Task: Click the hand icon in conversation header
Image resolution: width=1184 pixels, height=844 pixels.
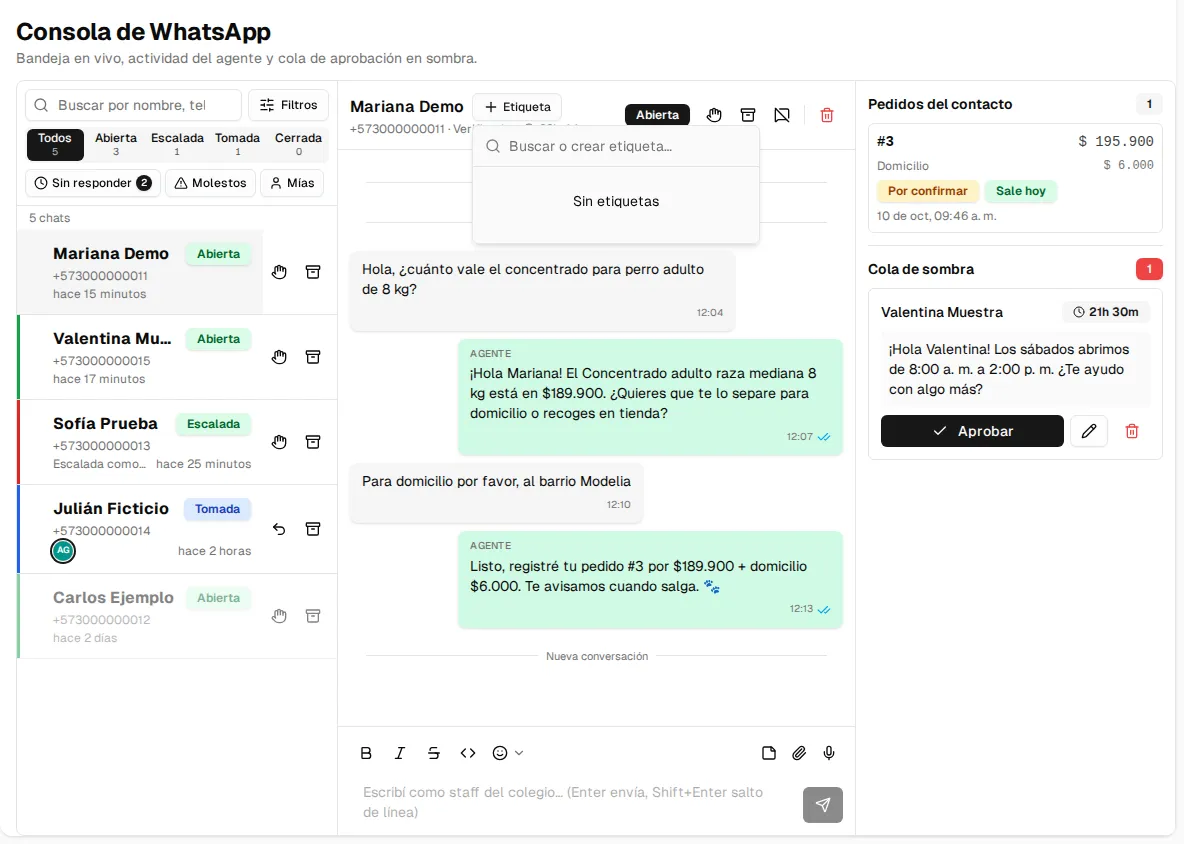Action: 714,115
